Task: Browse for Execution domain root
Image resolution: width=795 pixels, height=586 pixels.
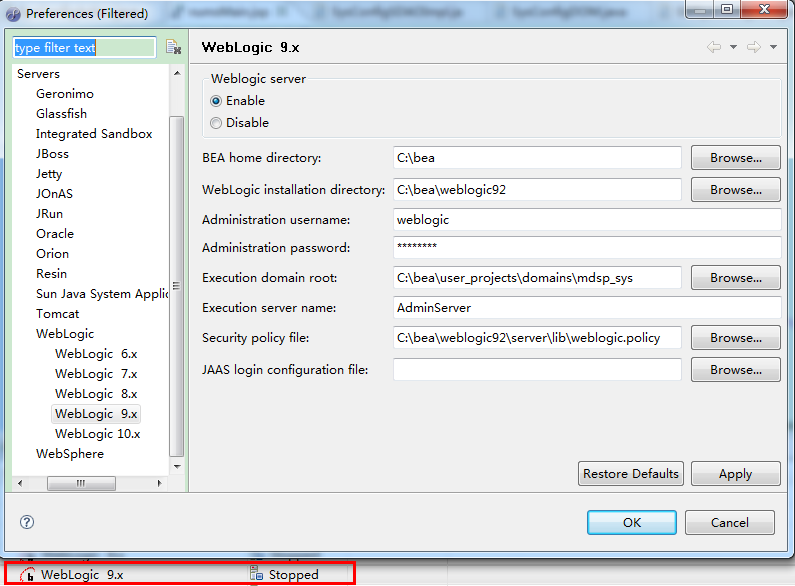Action: coord(736,278)
